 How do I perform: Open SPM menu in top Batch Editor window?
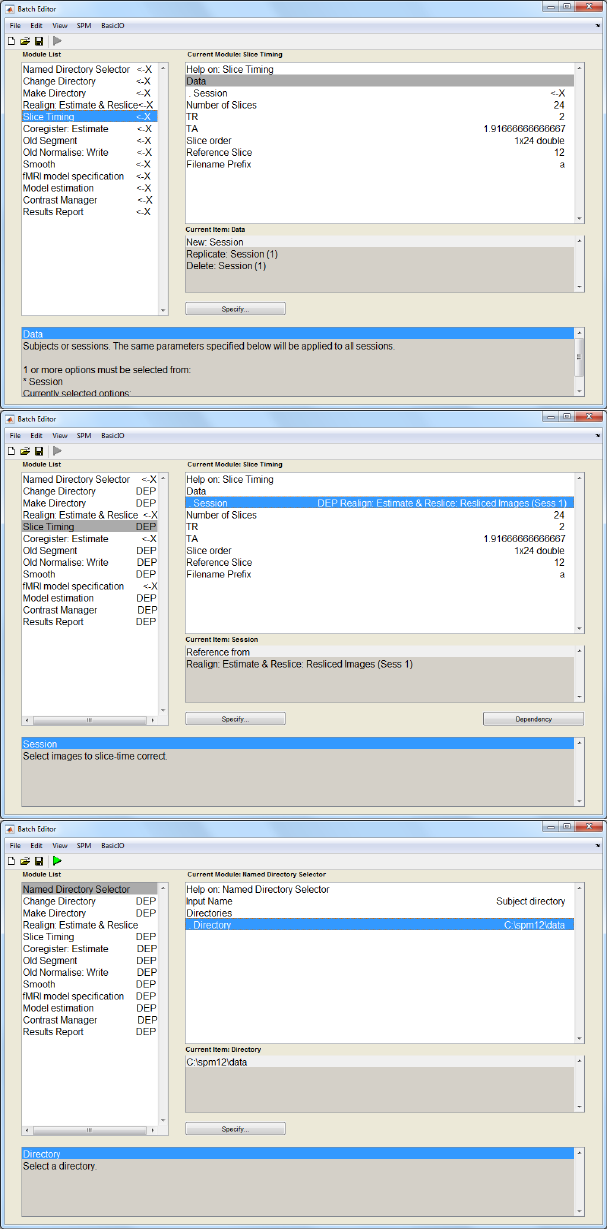(x=84, y=25)
